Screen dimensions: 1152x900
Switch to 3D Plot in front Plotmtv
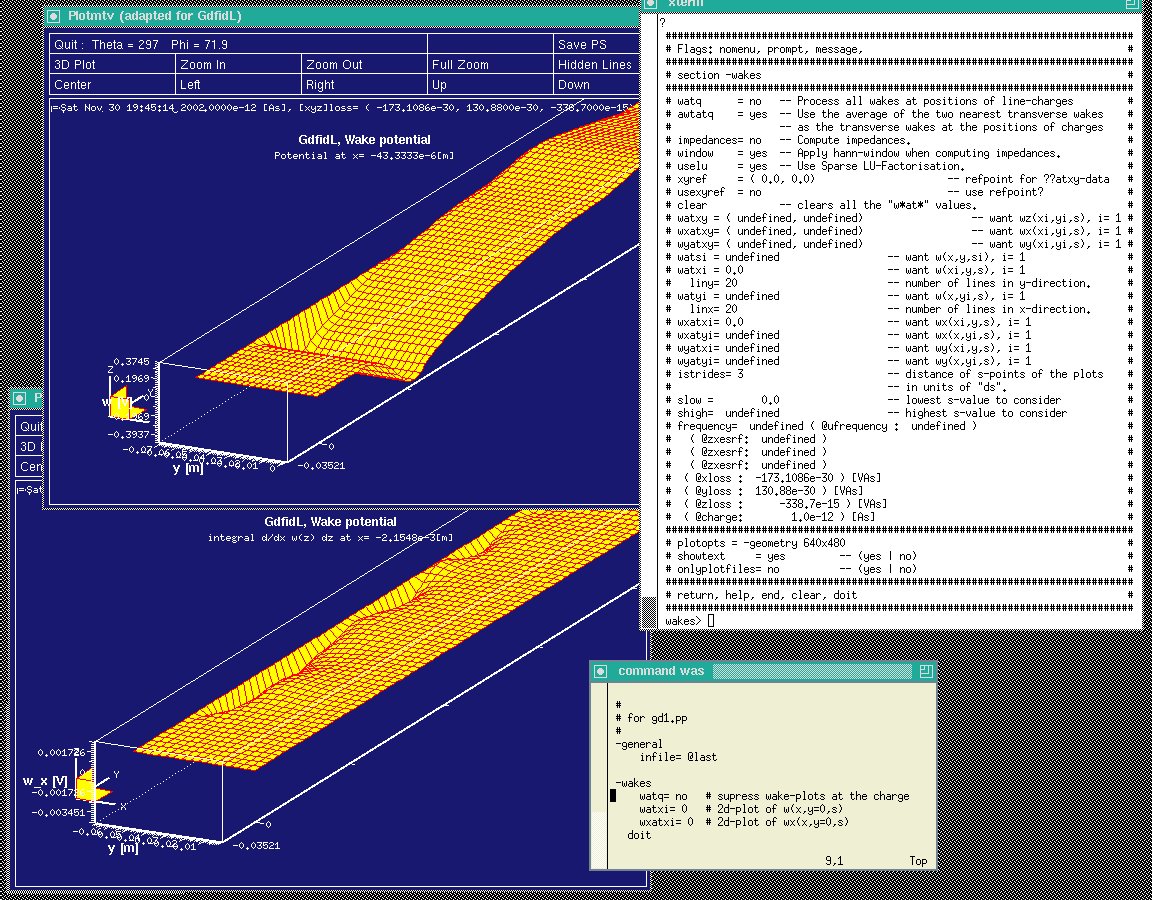tap(112, 64)
